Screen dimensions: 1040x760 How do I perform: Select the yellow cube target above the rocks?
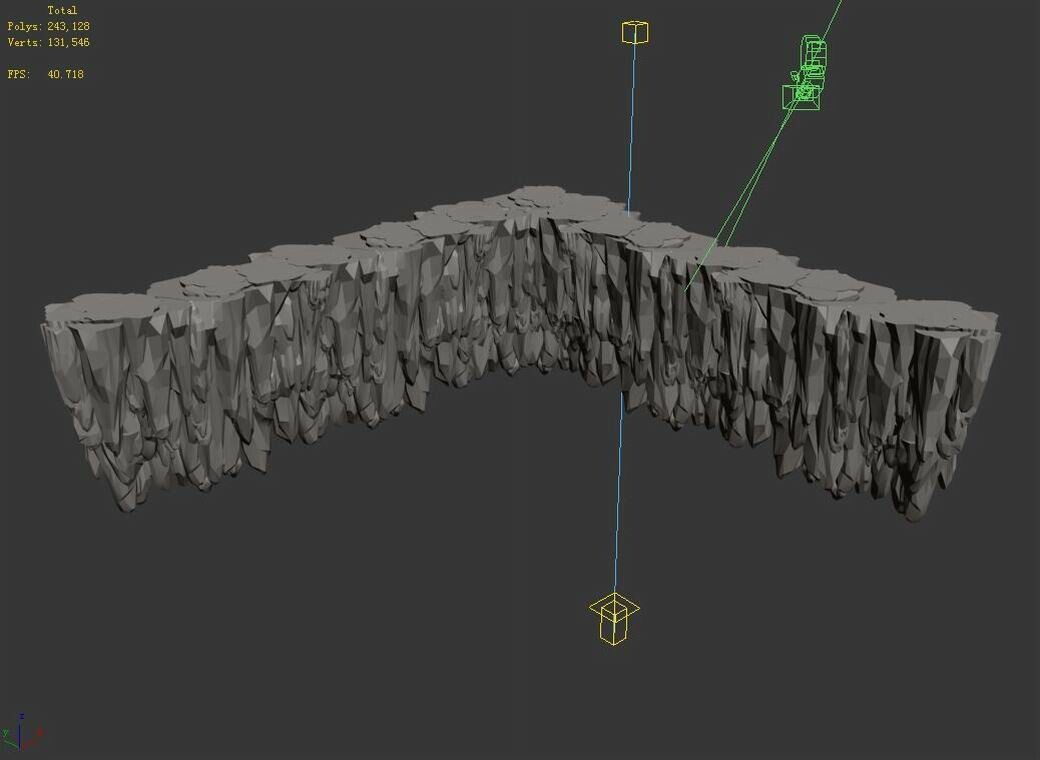point(635,32)
